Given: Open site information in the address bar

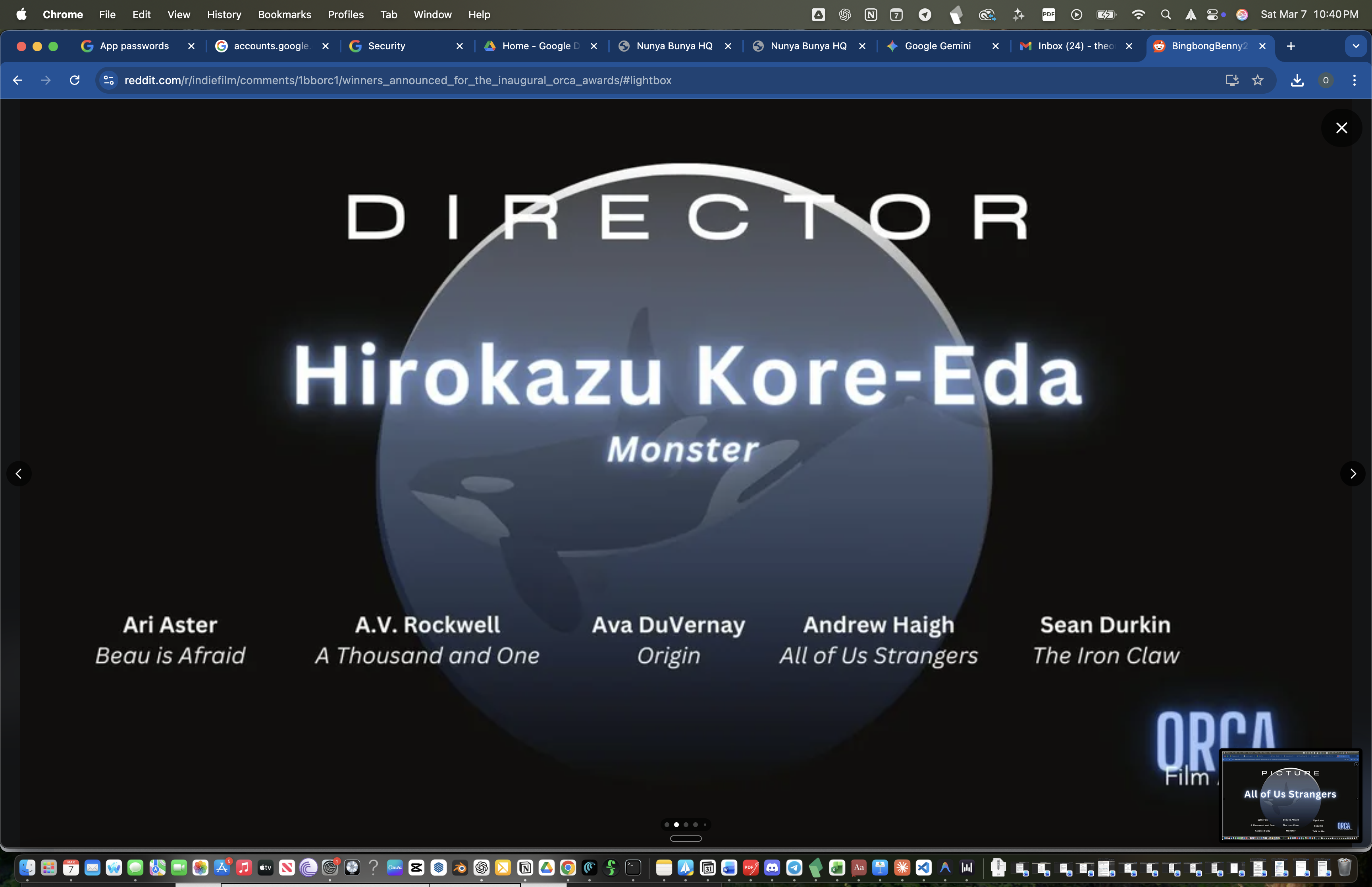Looking at the screenshot, I should [x=108, y=80].
